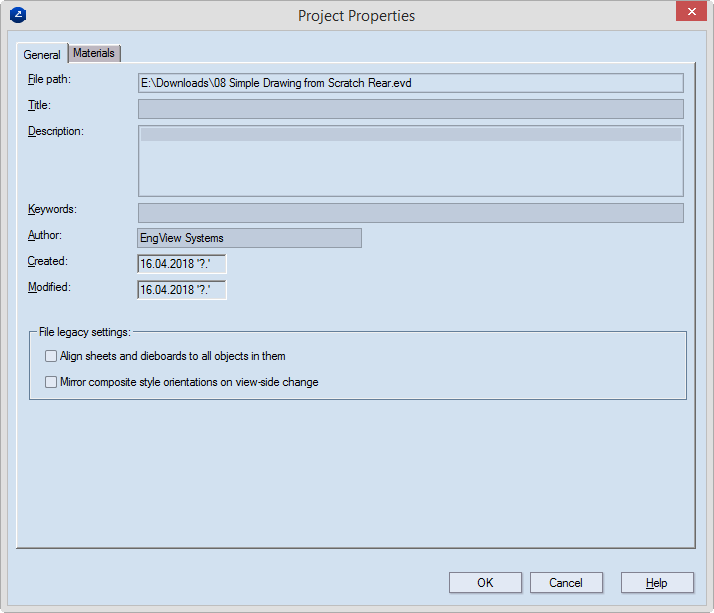Click the Description label
Viewport: 714px width, 613px height.
point(56,131)
